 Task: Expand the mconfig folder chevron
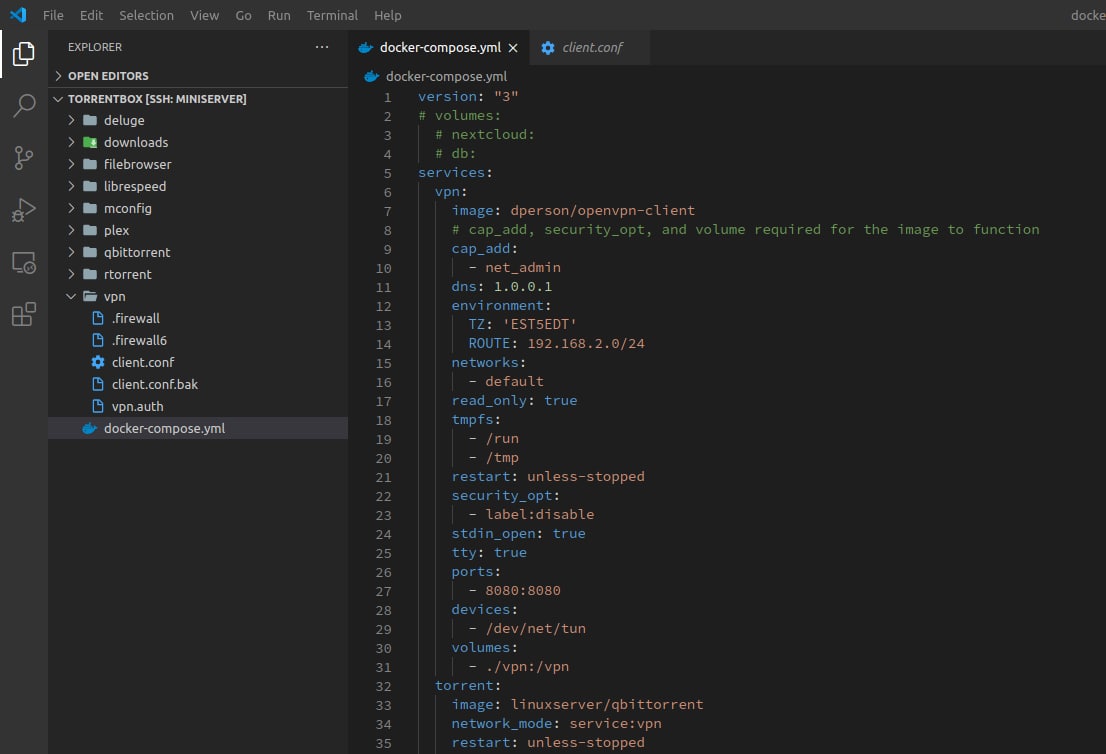pos(71,208)
